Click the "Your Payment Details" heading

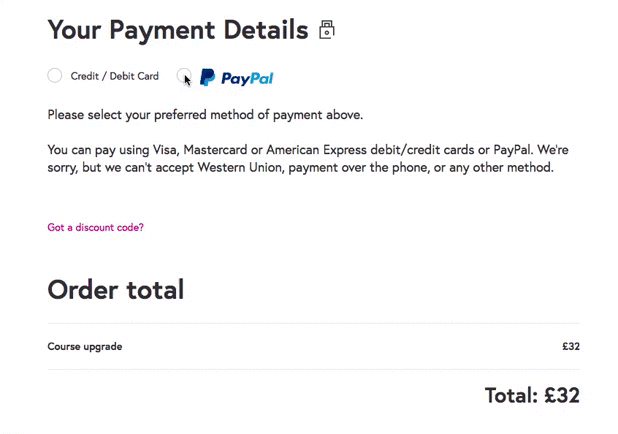177,30
